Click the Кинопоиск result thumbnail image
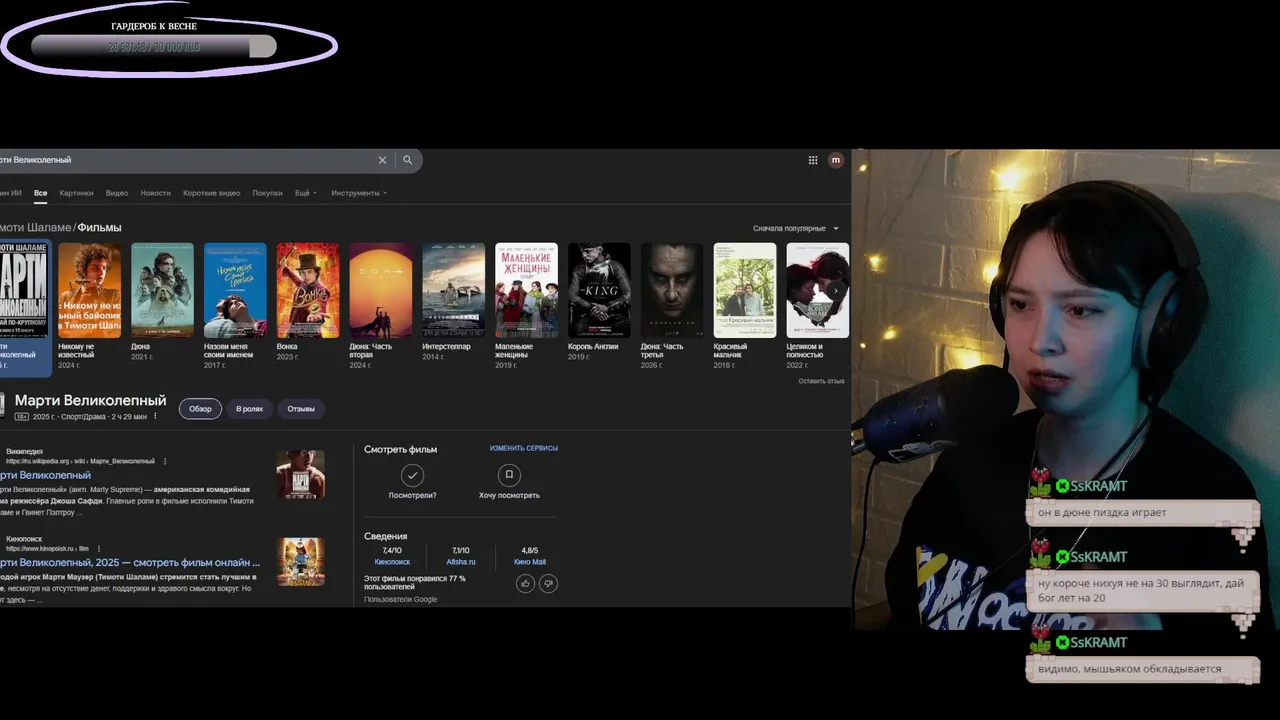Viewport: 1280px width, 720px height. 300,562
